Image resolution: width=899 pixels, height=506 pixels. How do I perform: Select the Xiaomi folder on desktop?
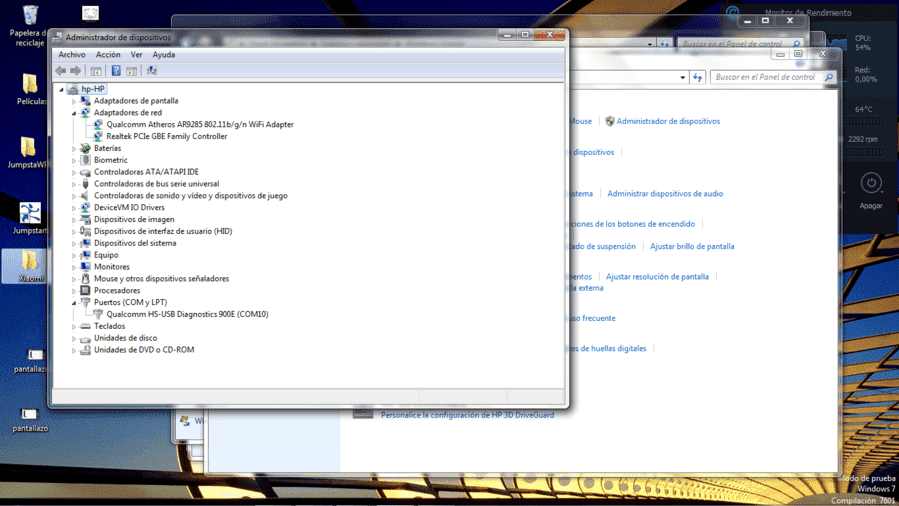[30, 266]
